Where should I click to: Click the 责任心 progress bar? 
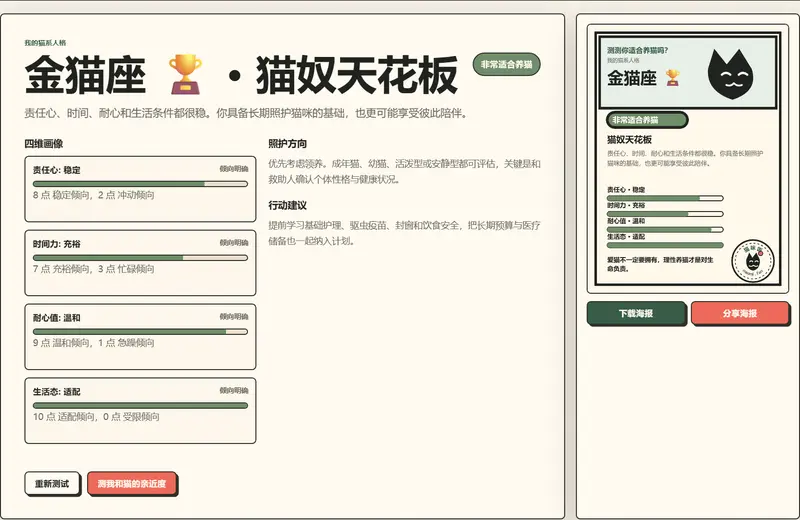[x=140, y=184]
